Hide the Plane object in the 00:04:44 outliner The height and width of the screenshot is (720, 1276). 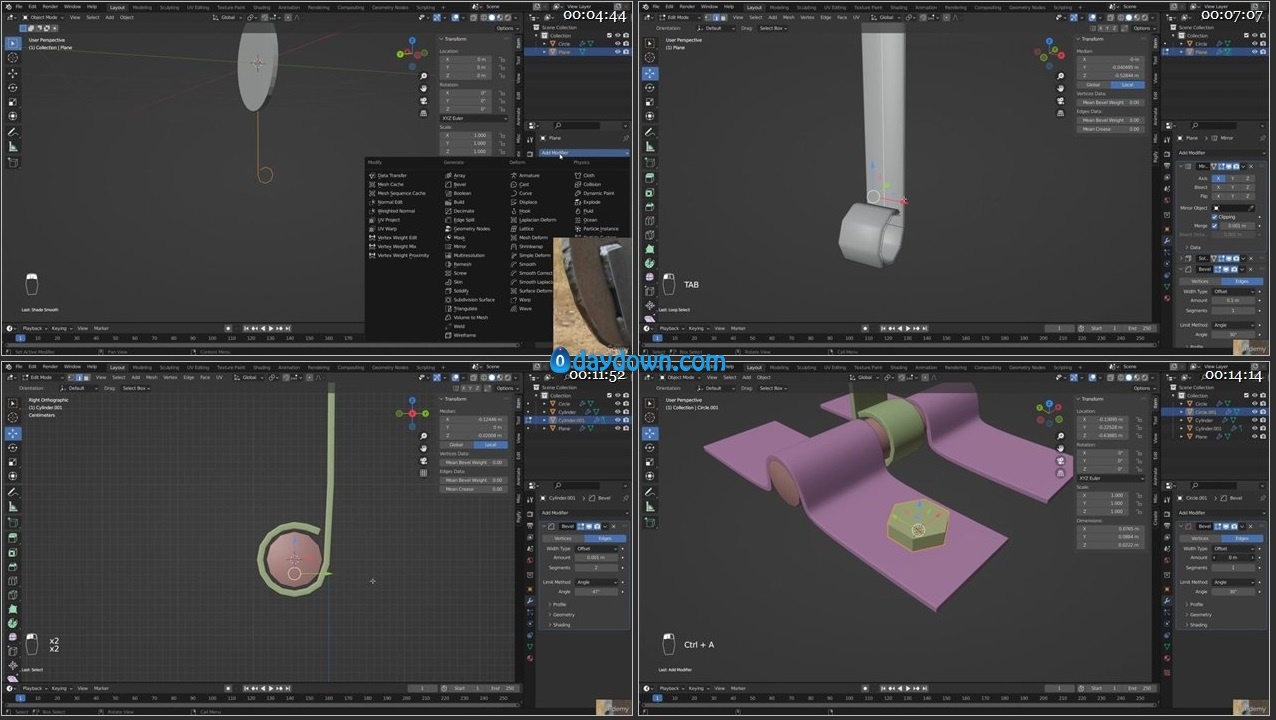[617, 52]
